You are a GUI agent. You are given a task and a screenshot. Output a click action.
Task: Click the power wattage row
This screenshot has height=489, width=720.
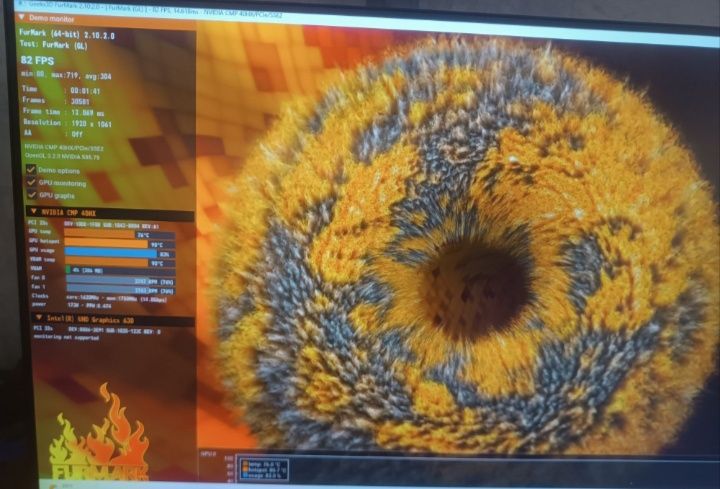tap(72, 304)
